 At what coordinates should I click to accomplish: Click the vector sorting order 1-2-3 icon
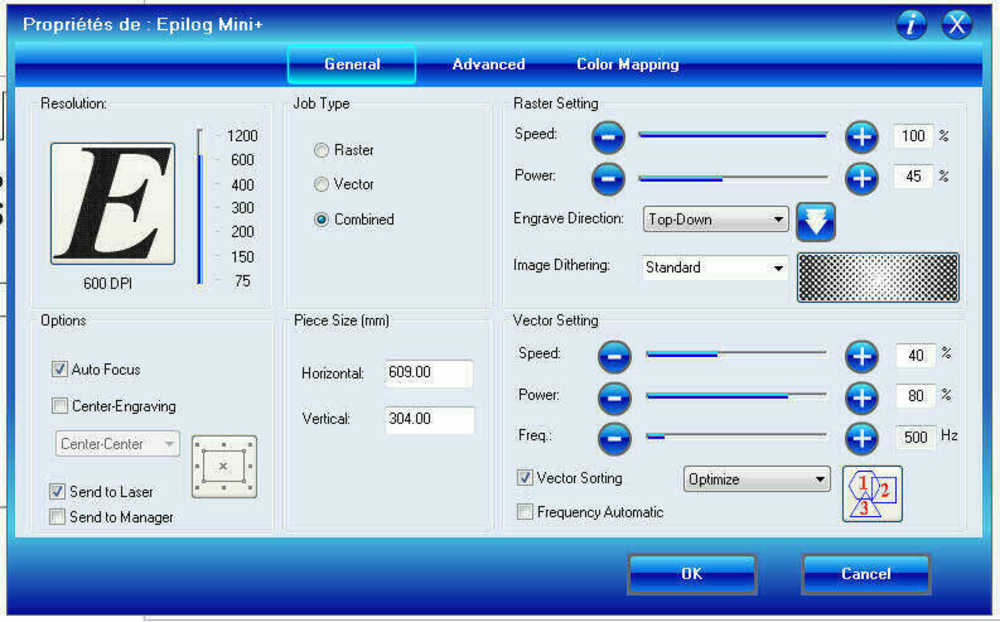coord(872,494)
